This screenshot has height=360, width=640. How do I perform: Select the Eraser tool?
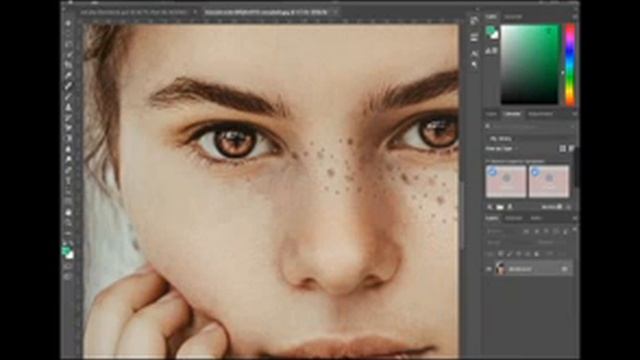pyautogui.click(x=68, y=129)
